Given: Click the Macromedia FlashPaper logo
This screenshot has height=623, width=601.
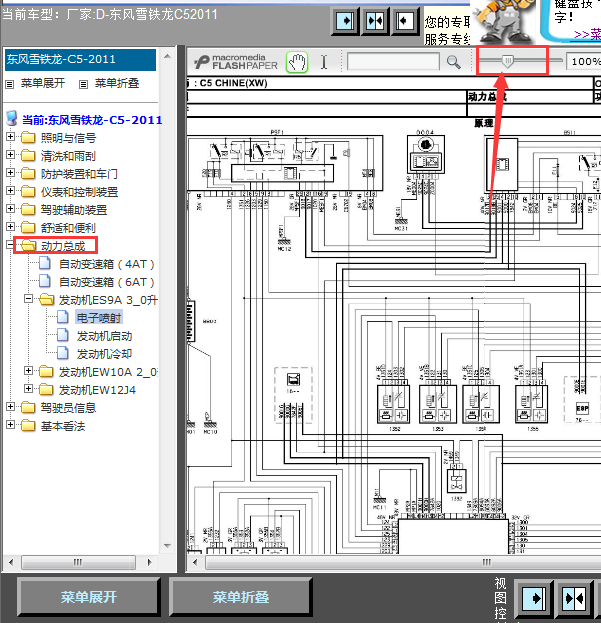Looking at the screenshot, I should pos(236,62).
